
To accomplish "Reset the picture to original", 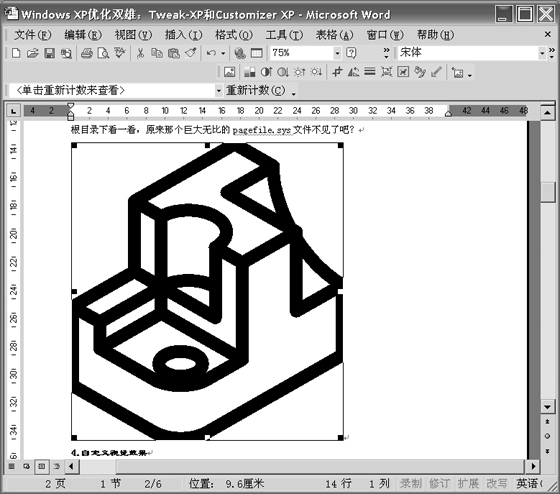I will pos(457,72).
